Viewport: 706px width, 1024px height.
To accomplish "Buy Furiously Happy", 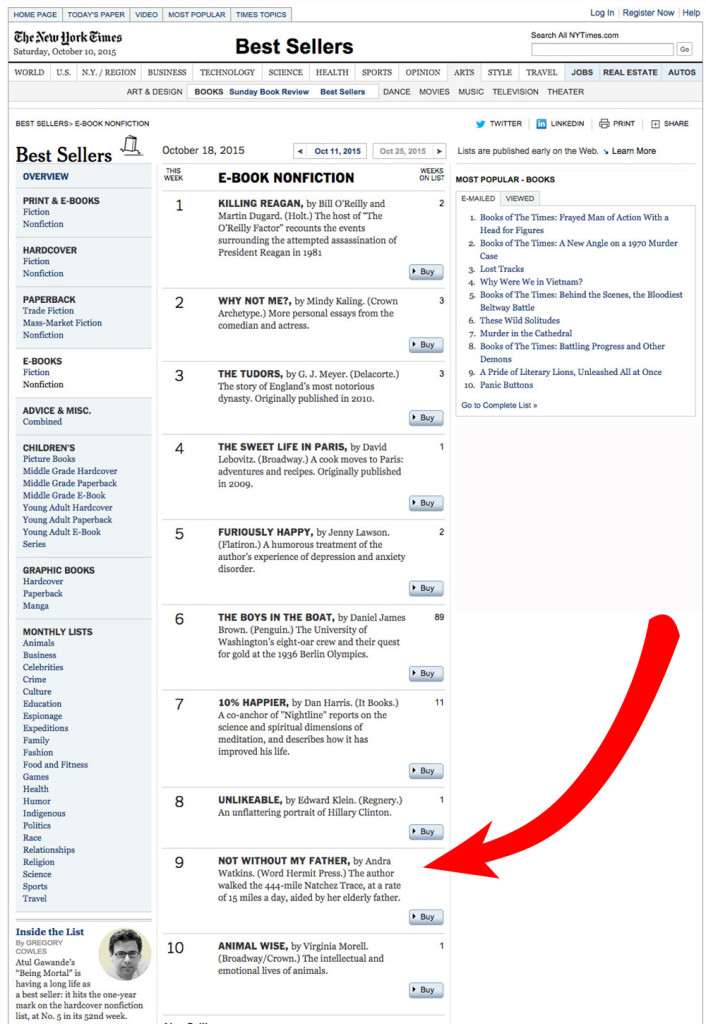I will [426, 588].
